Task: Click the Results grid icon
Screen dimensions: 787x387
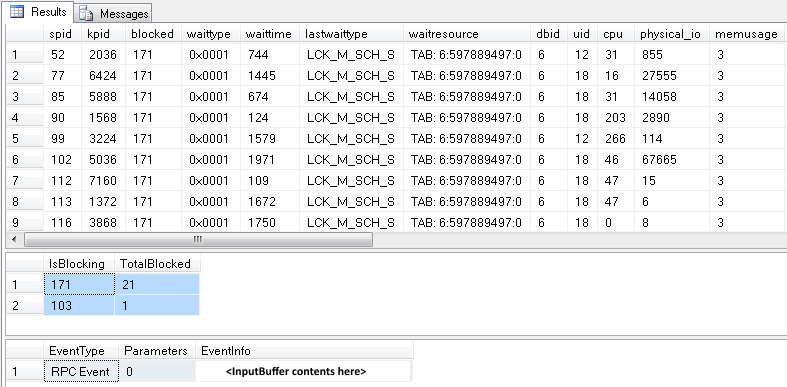Action: click(17, 12)
